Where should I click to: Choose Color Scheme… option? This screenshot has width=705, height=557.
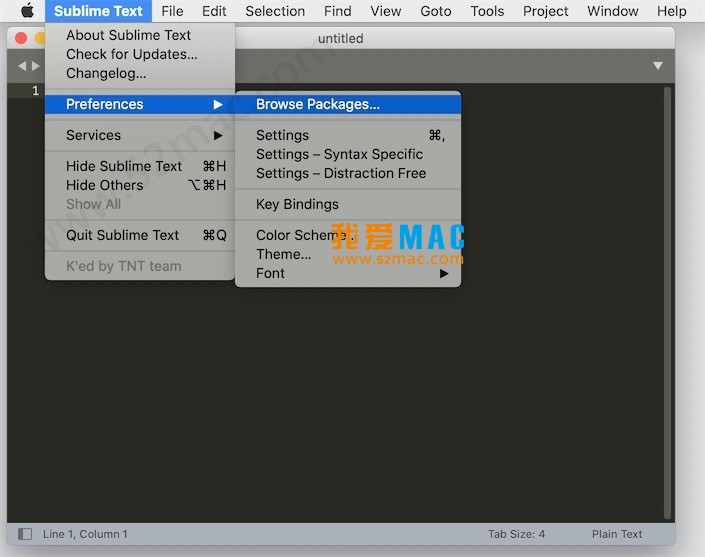click(348, 235)
